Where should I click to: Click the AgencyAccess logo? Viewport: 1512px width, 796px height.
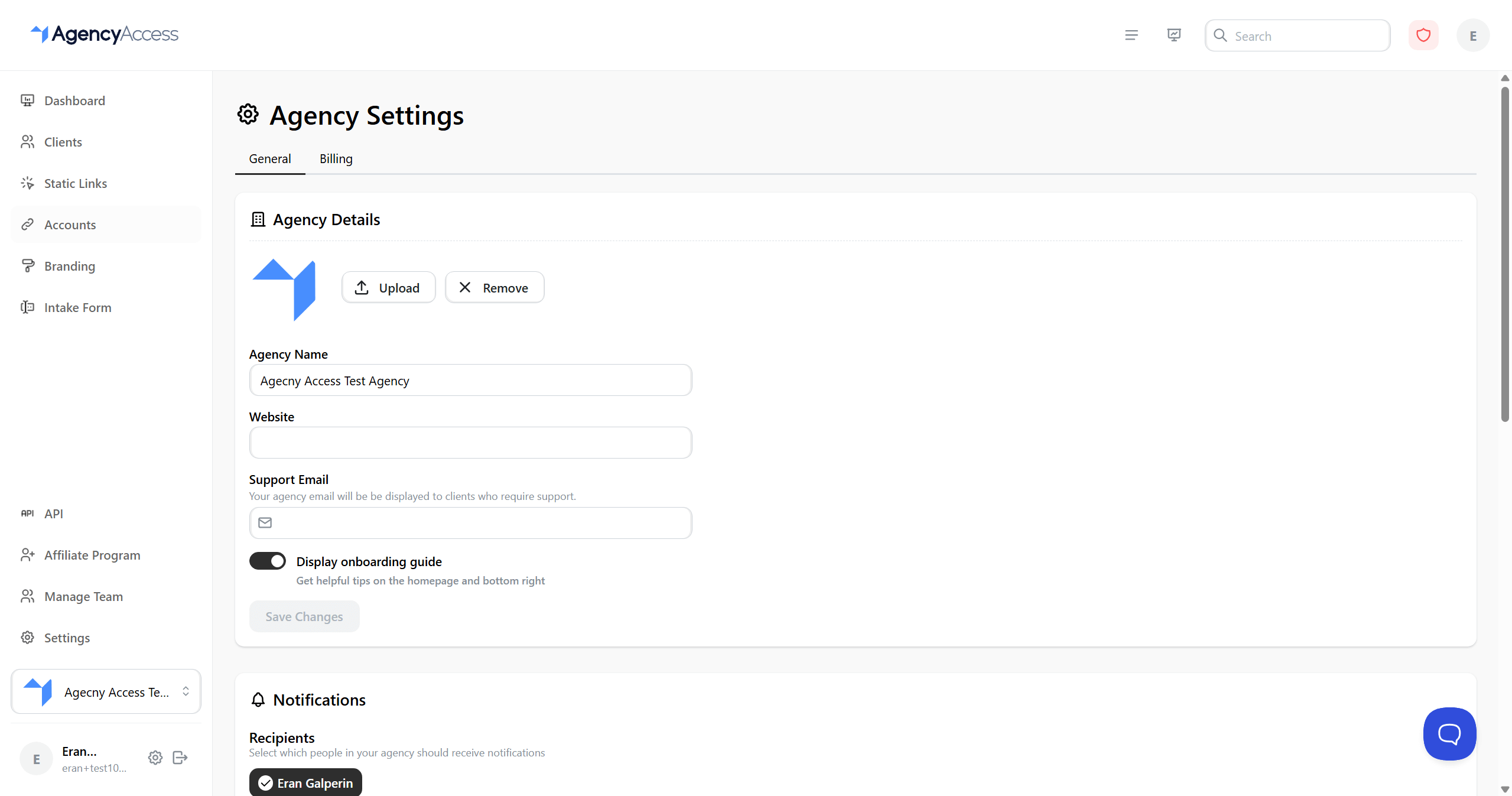pyautogui.click(x=105, y=34)
